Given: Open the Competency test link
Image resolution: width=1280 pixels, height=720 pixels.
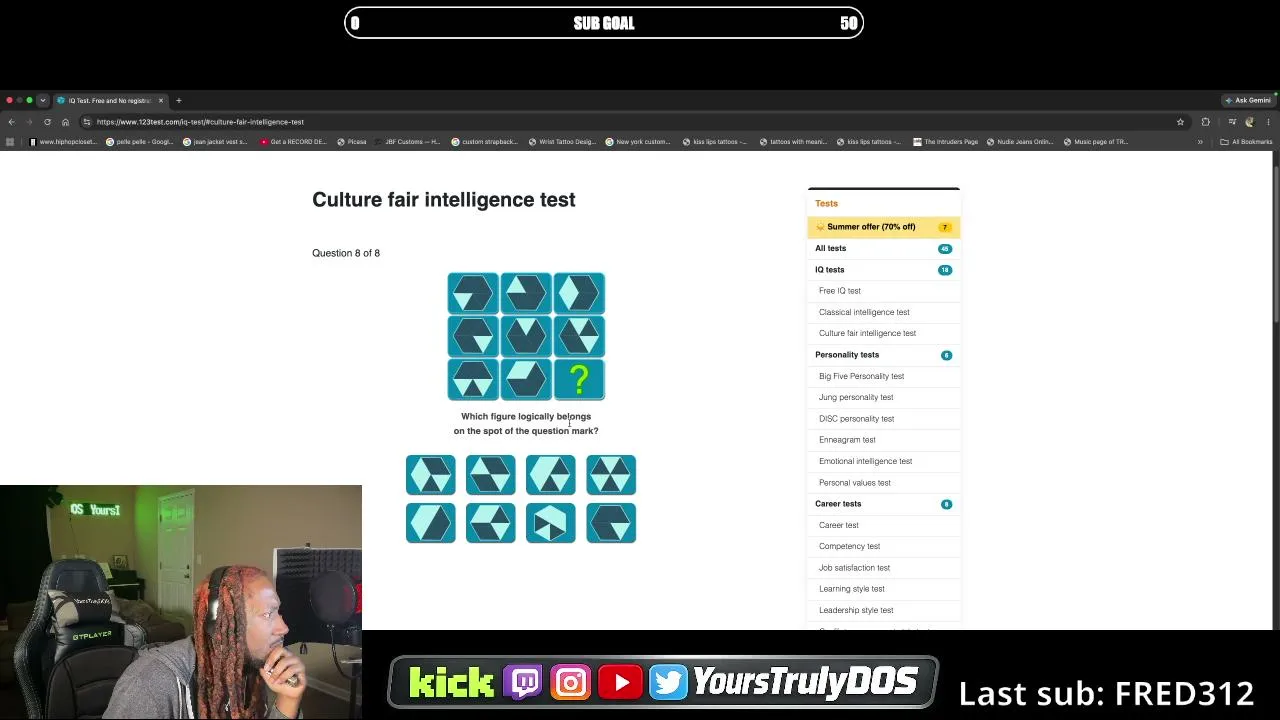Looking at the screenshot, I should pyautogui.click(x=849, y=546).
